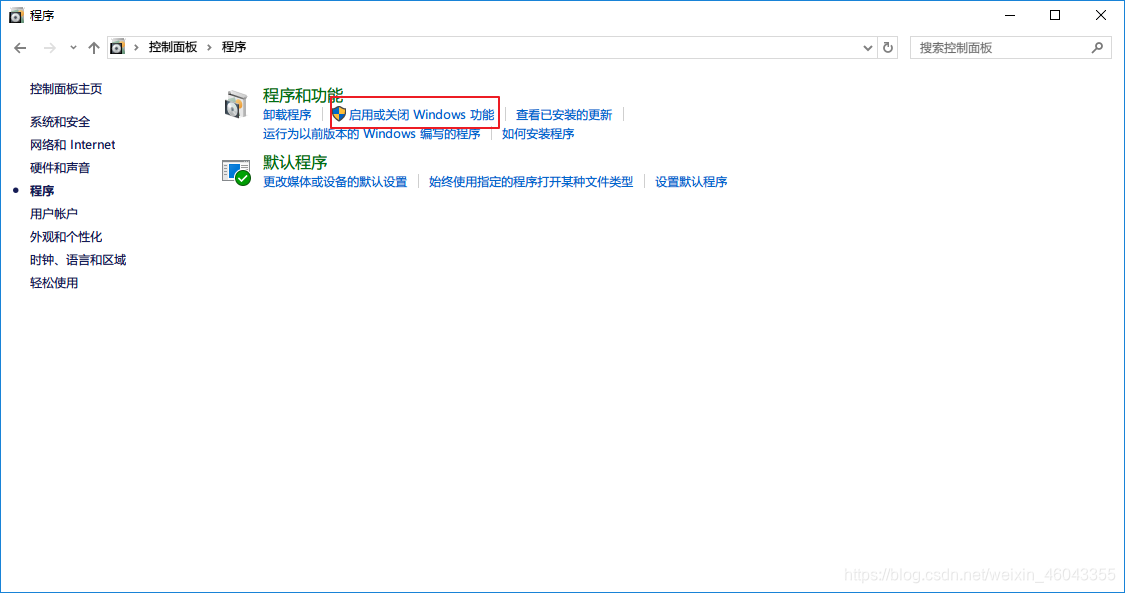Open 外观和个性化 category
Image resolution: width=1125 pixels, height=593 pixels.
coord(66,237)
